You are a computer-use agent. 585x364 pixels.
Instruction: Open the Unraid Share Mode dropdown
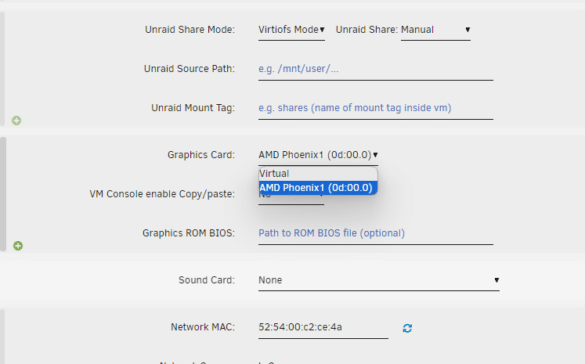coord(291,30)
